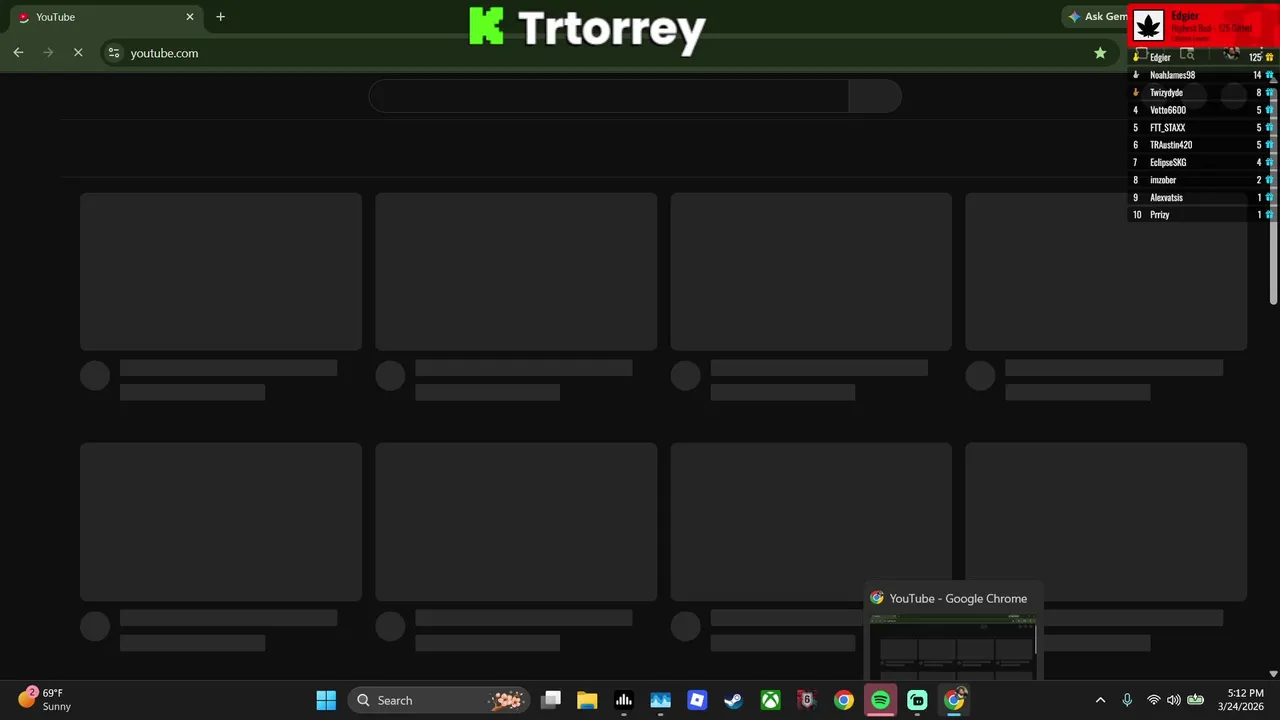Open Steam from the taskbar
This screenshot has width=1280, height=720.
734,700
